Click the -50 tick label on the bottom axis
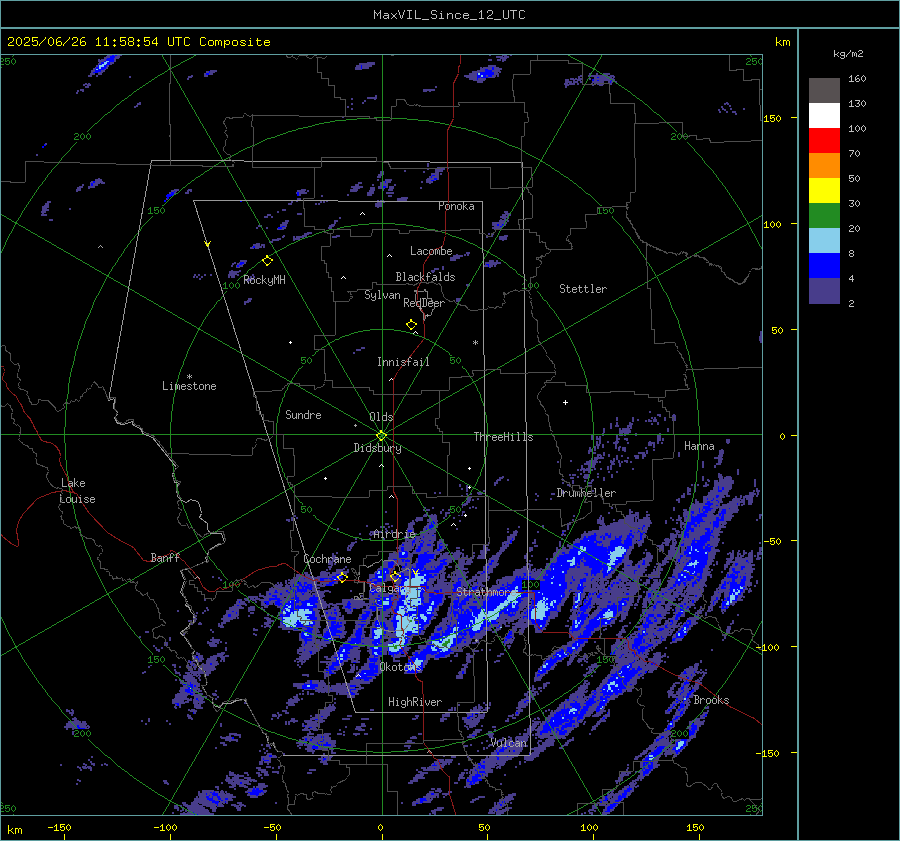 tap(271, 828)
